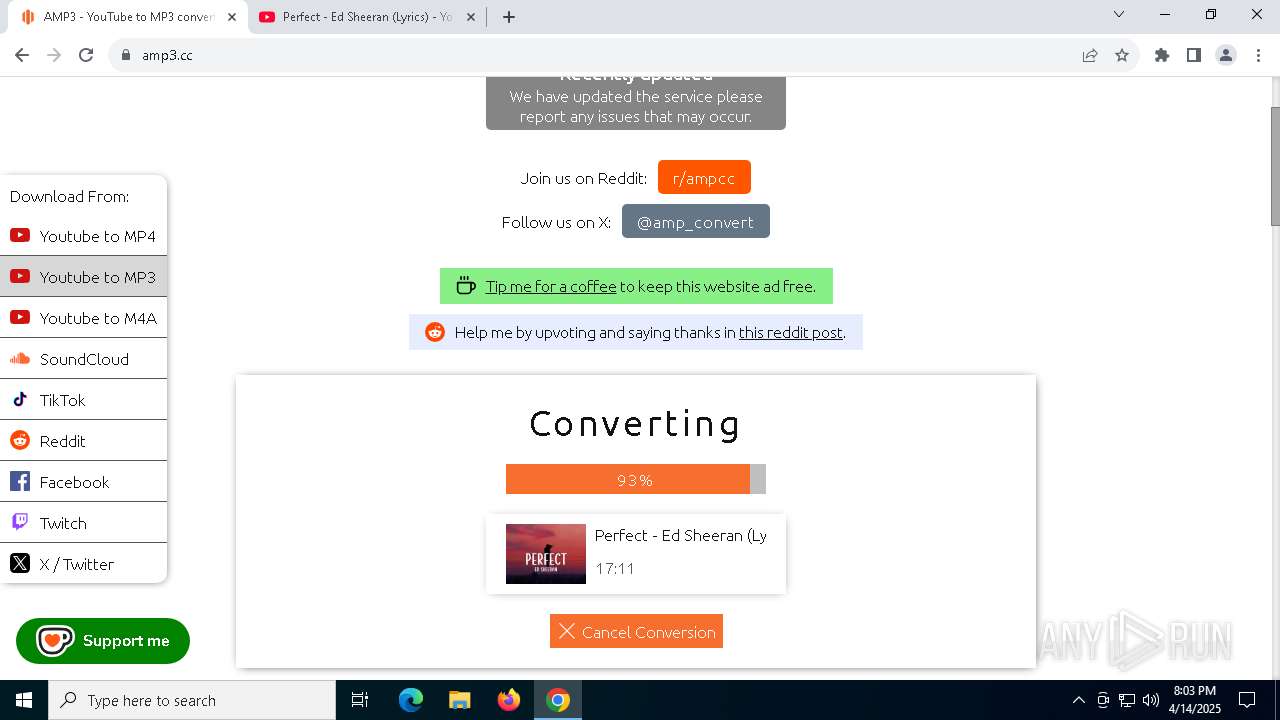Click the 93% conversion progress bar

point(636,479)
